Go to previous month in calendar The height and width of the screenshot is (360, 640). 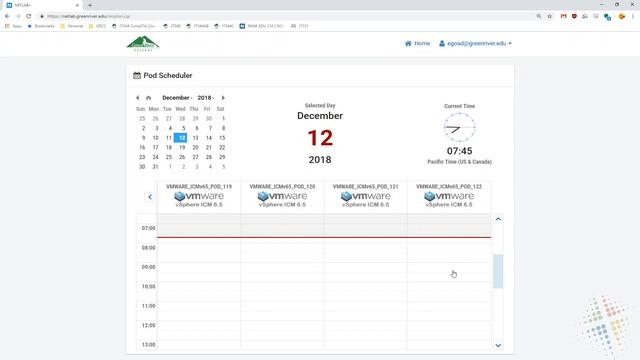pyautogui.click(x=138, y=98)
